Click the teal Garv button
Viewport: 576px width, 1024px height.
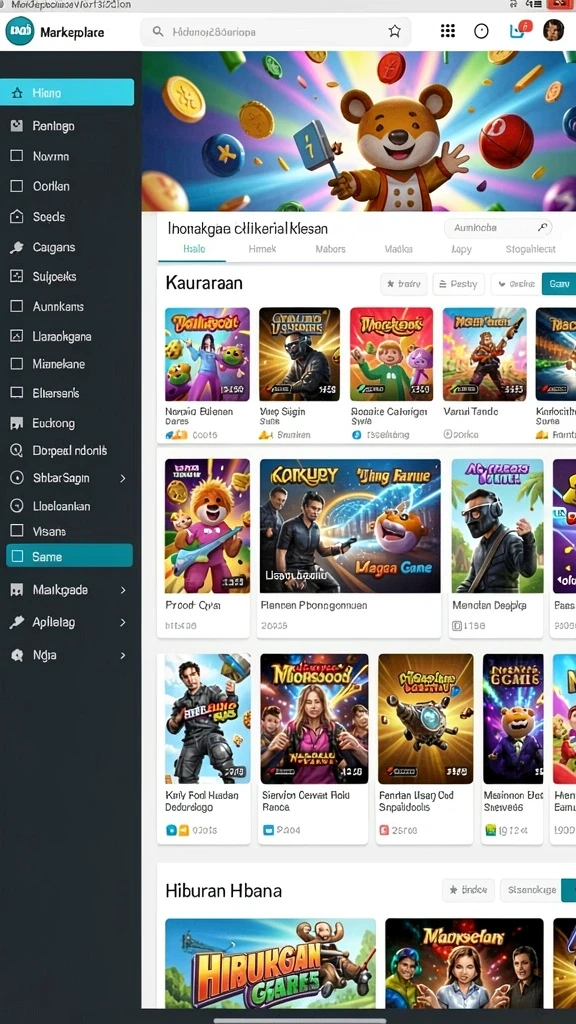pos(559,284)
